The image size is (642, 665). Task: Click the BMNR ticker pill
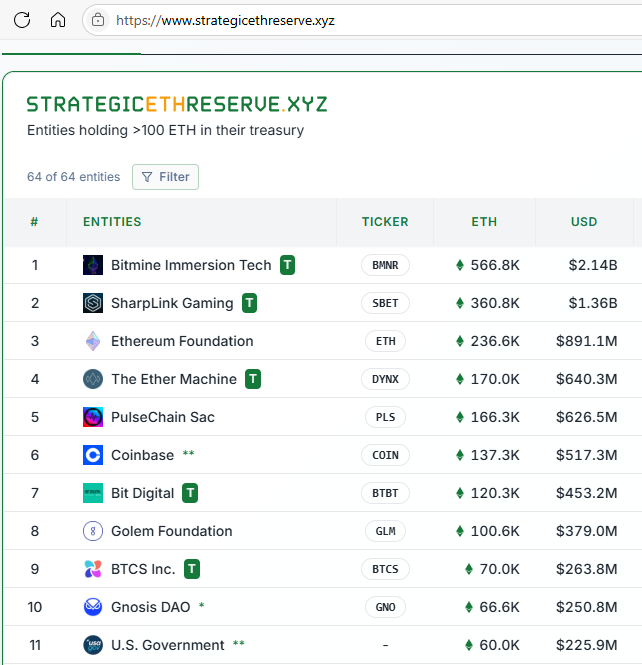(385, 265)
